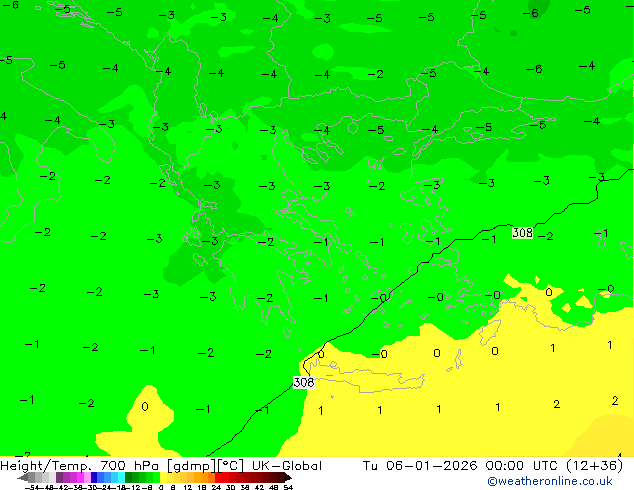
Task: Click the weatheronline.co.uk copyright link
Action: [550, 481]
